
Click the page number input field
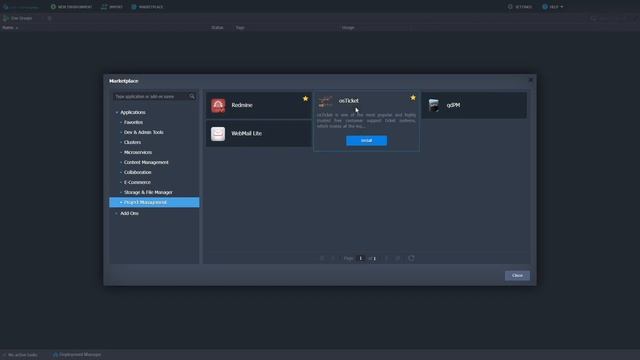[360, 258]
